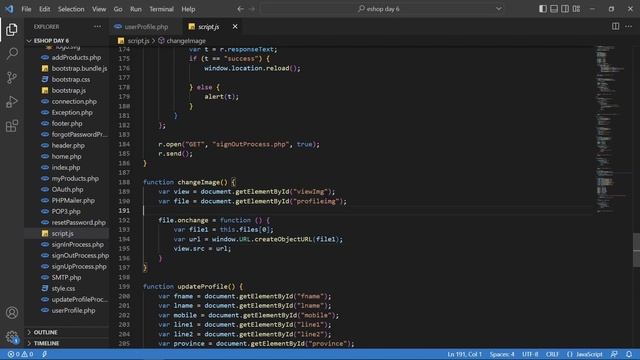Viewport: 640px width, 360px height.
Task: Toggle secondary side bar layout icon
Action: coord(565,9)
